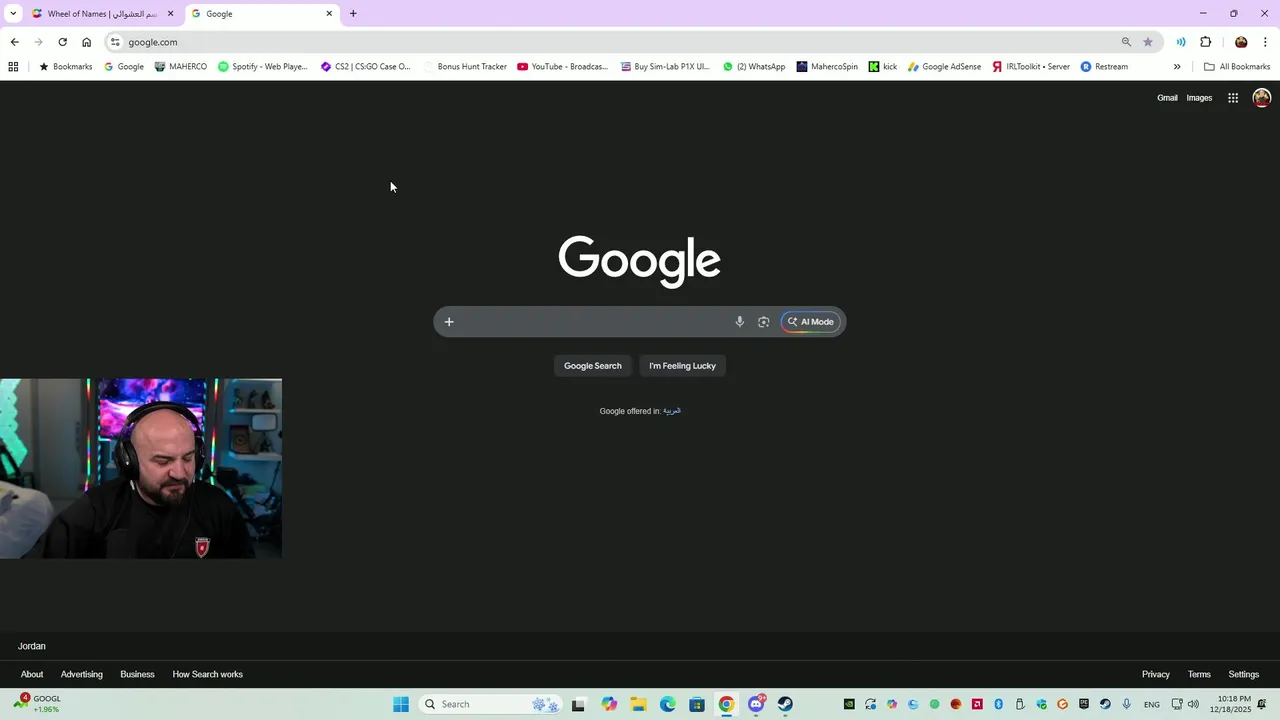Open the Google account avatar
Image resolution: width=1280 pixels, height=720 pixels.
(1262, 98)
